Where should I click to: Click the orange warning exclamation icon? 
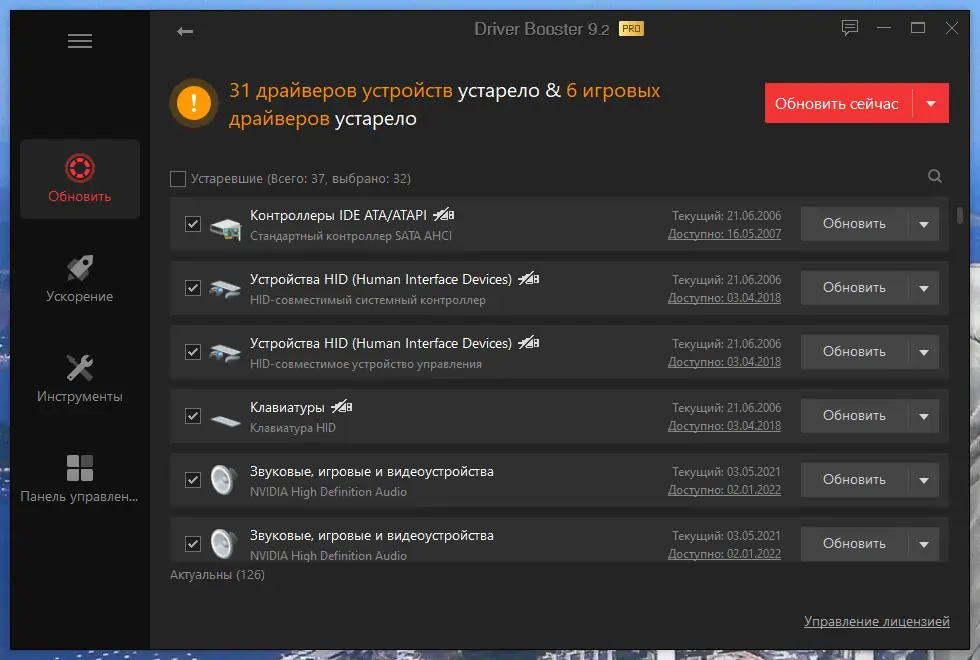[194, 102]
